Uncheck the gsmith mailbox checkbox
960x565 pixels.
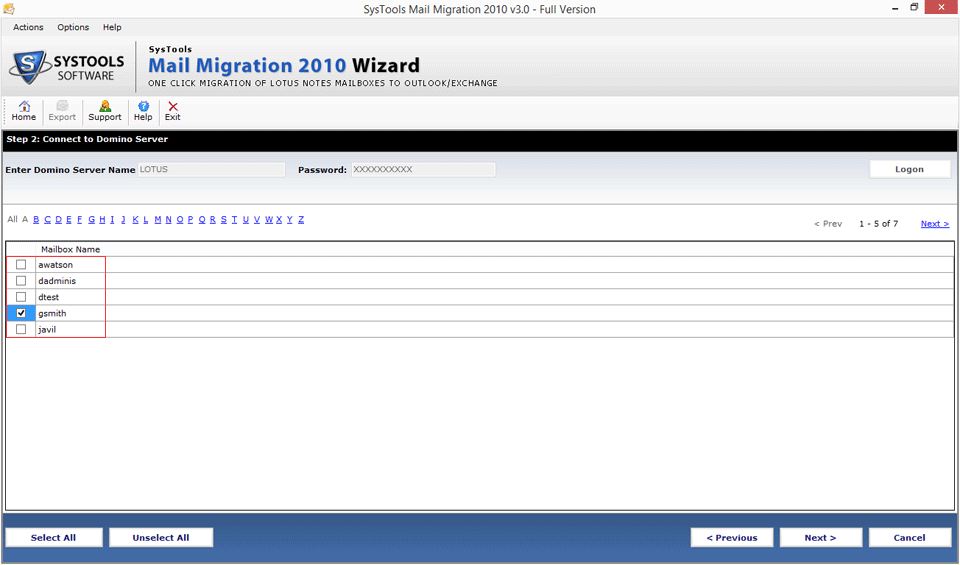point(21,313)
